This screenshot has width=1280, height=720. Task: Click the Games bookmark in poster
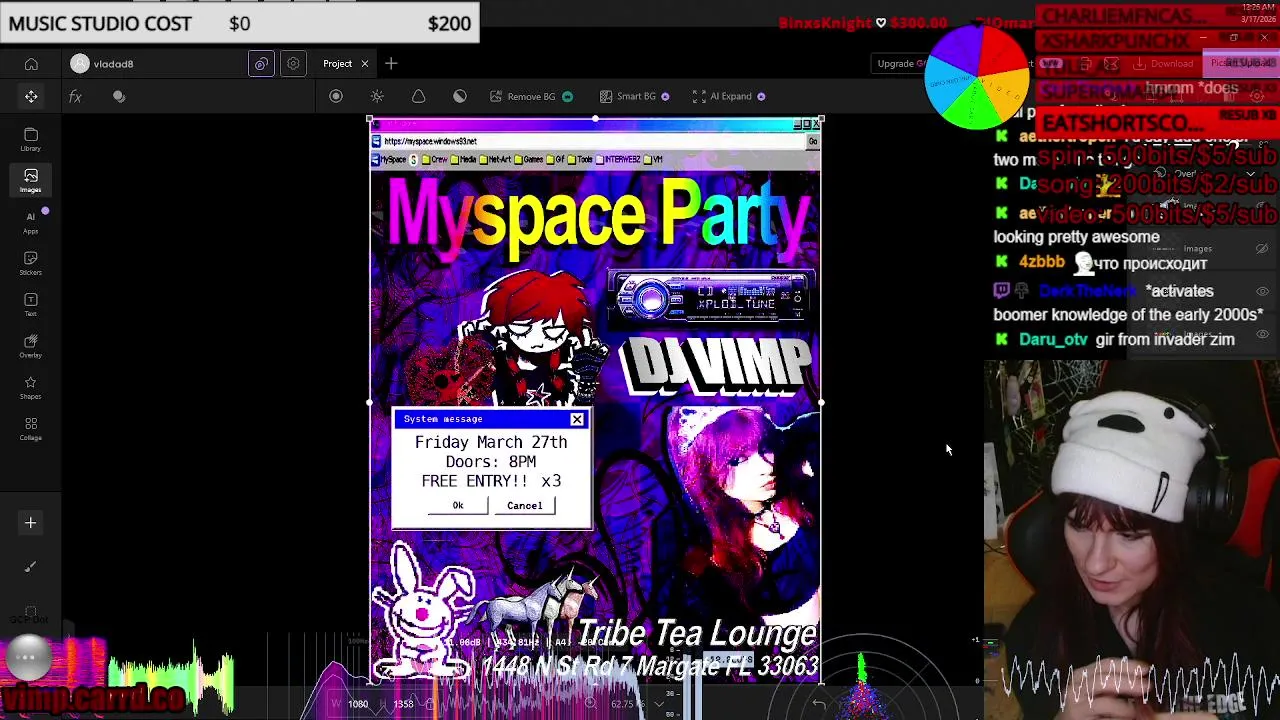(x=528, y=159)
